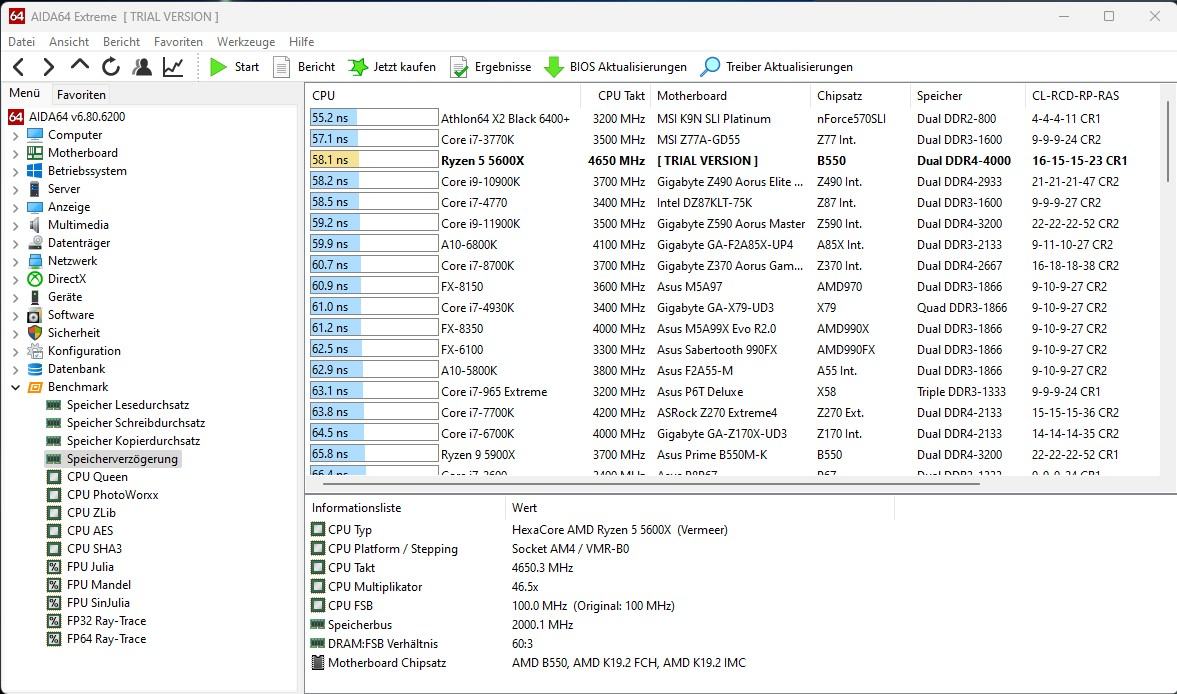
Task: Go forward with the right arrow icon
Action: (x=49, y=67)
